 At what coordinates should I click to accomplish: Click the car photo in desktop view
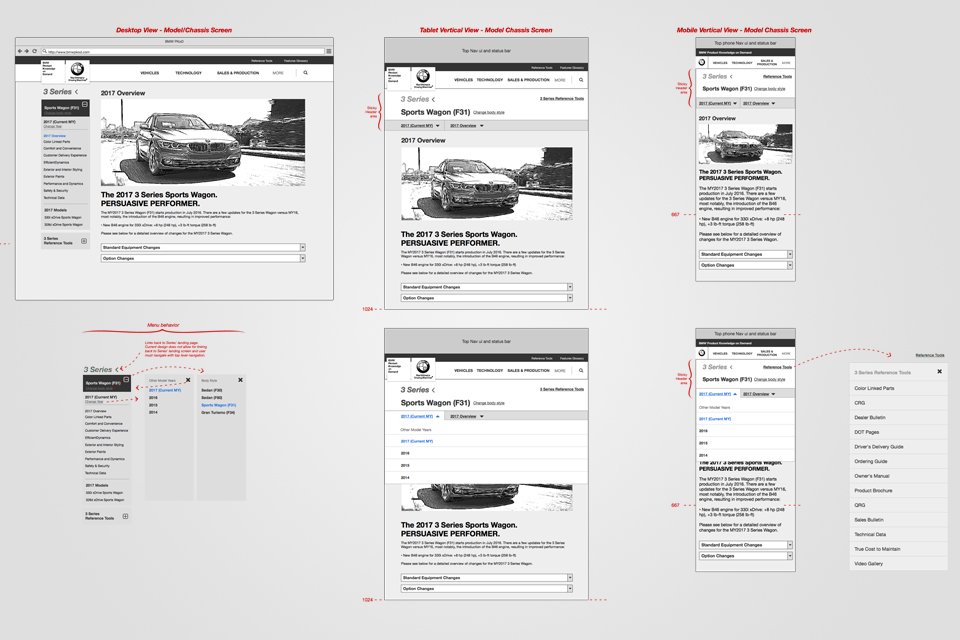click(x=203, y=143)
